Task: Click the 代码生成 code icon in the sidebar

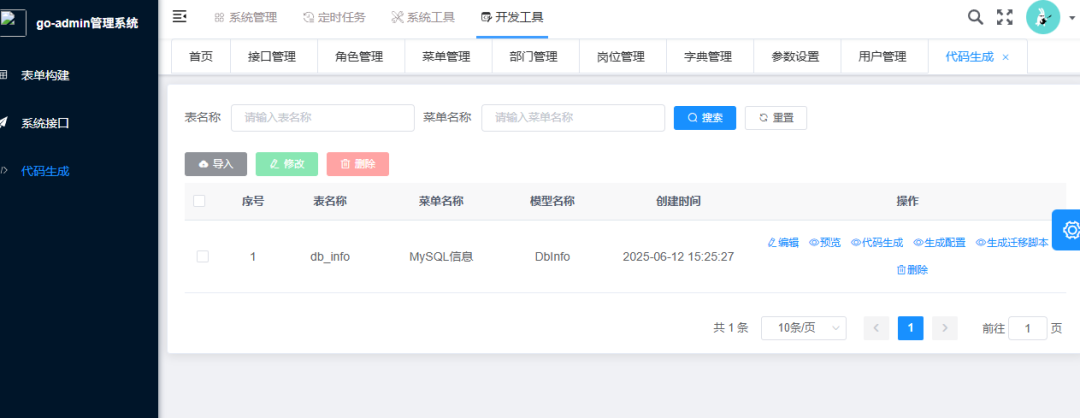Action: 3,171
